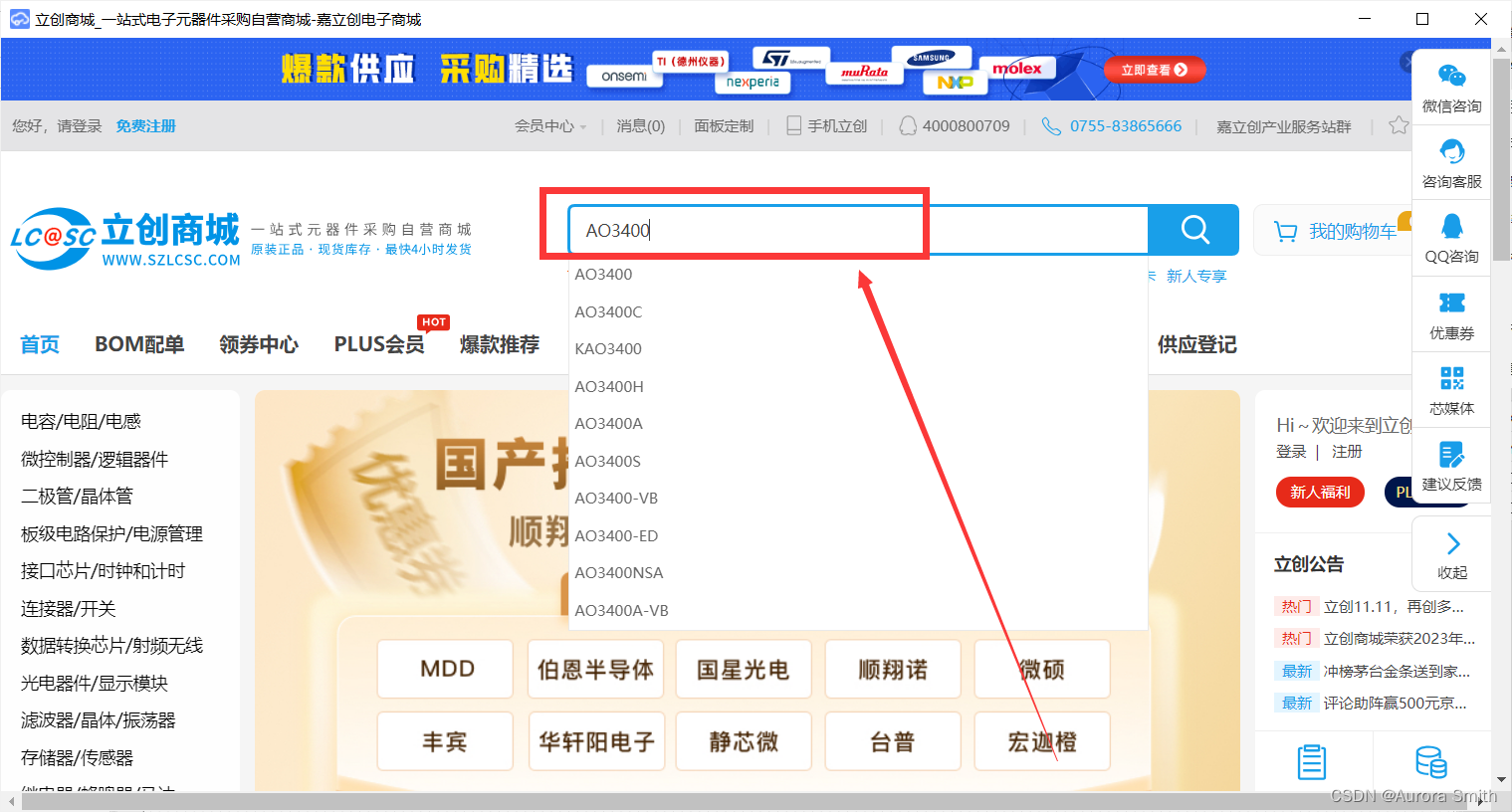Click the clipboard document icon bottom right
Screen dimensions: 1512x812
click(1312, 762)
